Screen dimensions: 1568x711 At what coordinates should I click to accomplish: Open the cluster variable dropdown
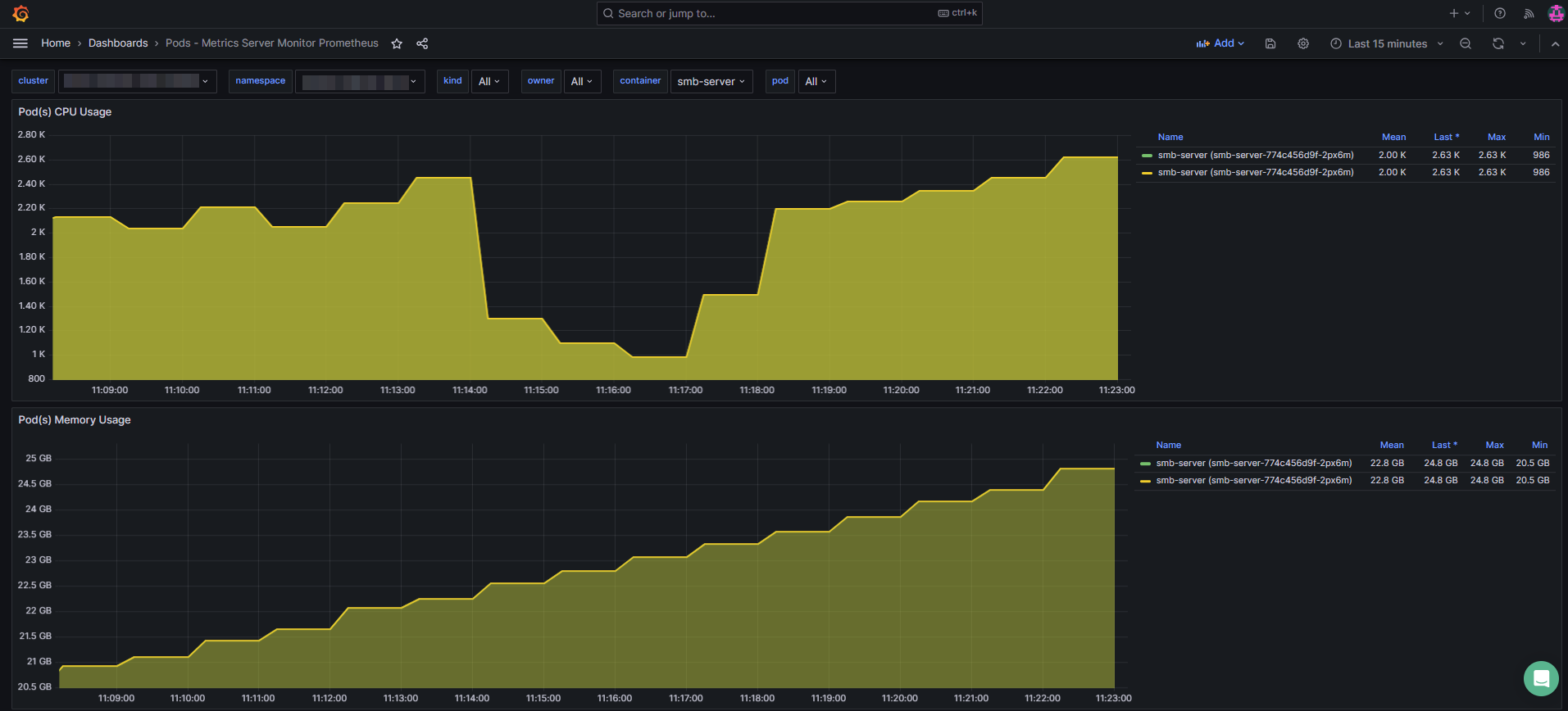[138, 81]
